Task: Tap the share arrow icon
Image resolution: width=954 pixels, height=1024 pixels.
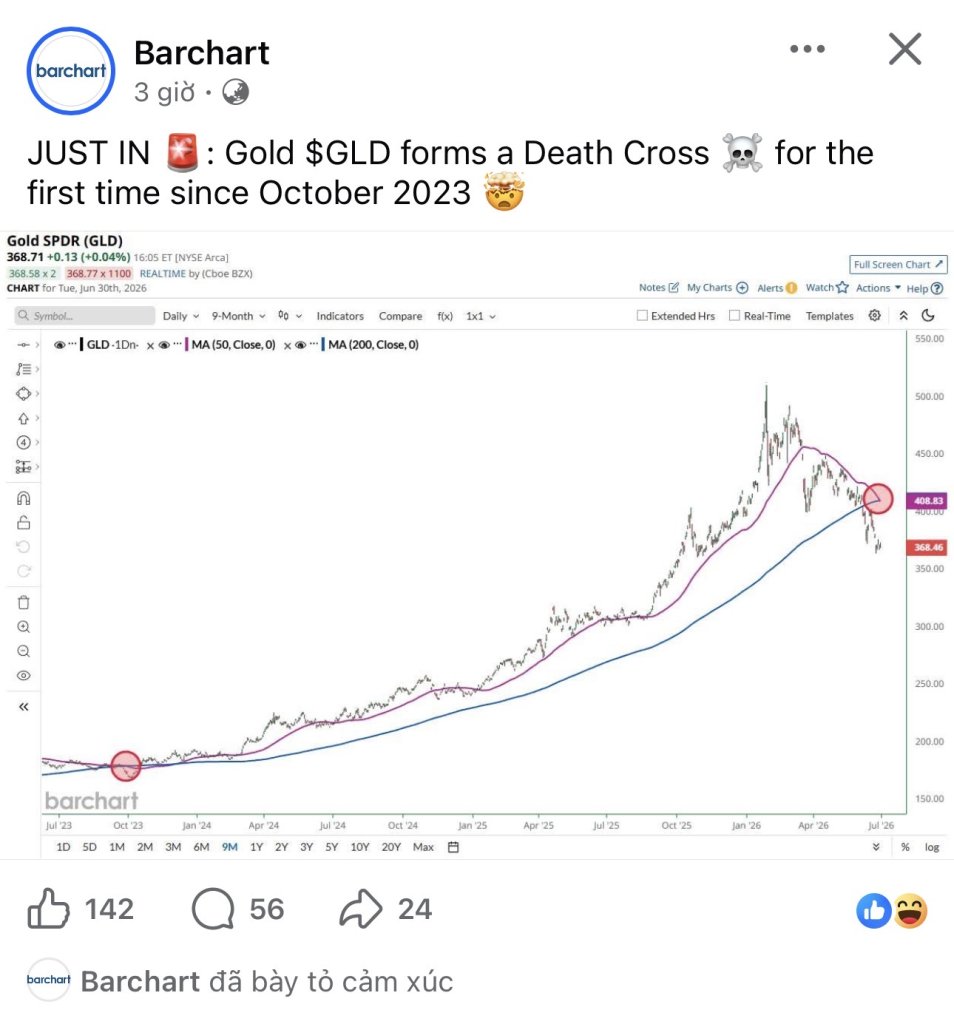Action: 360,908
